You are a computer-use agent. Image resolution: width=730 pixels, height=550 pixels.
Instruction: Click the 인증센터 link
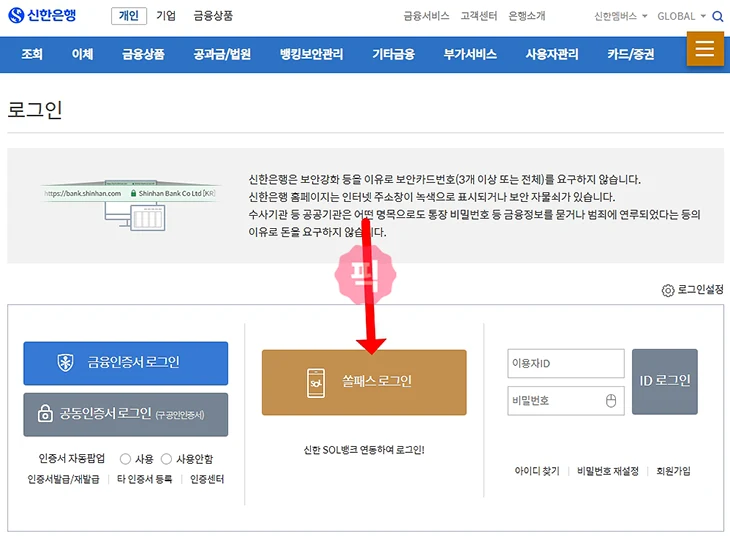[207, 479]
